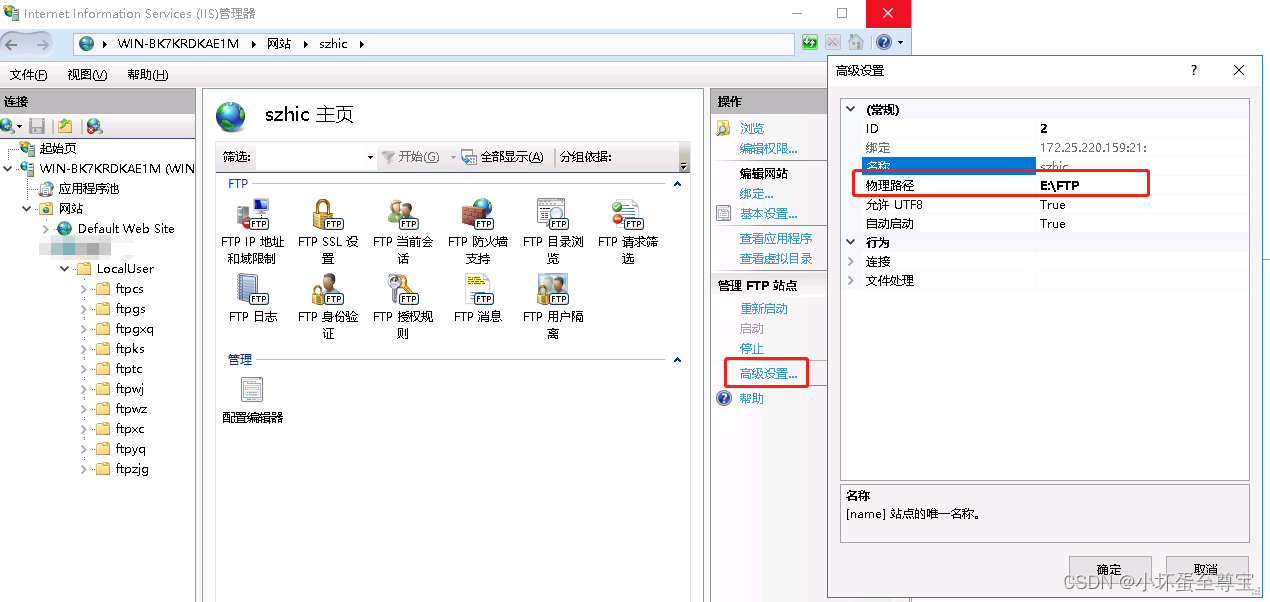Collapse 行为 section in 高级设置
Viewport: 1270px width, 602px height.
tap(851, 242)
